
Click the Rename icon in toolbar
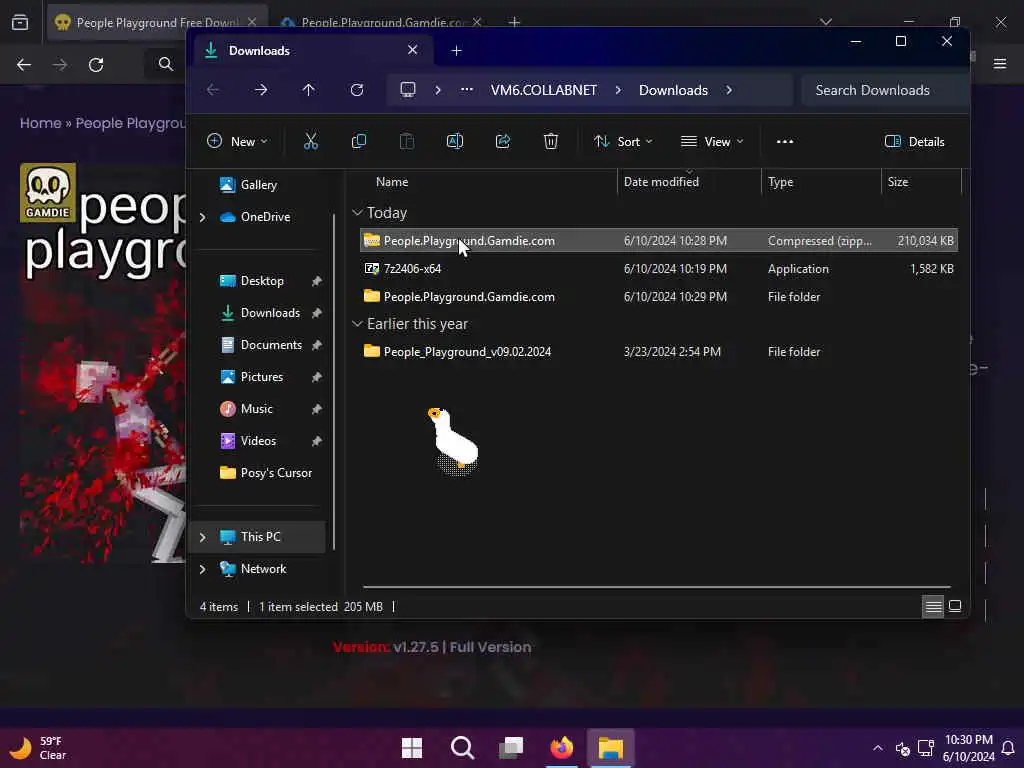[x=455, y=141]
